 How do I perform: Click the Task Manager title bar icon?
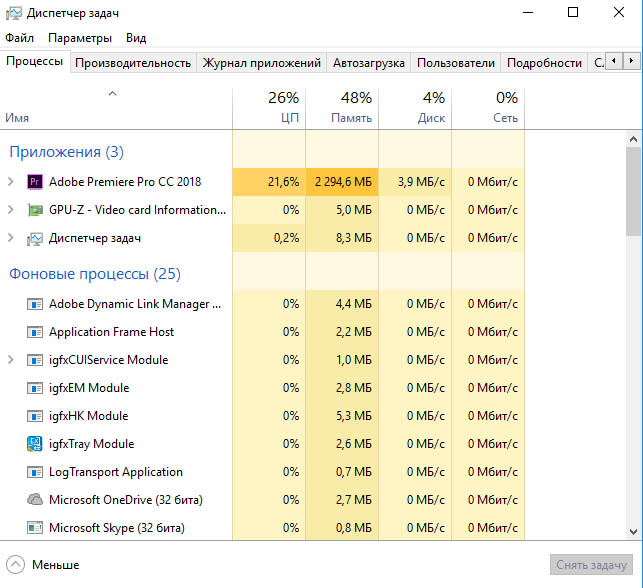click(x=14, y=13)
